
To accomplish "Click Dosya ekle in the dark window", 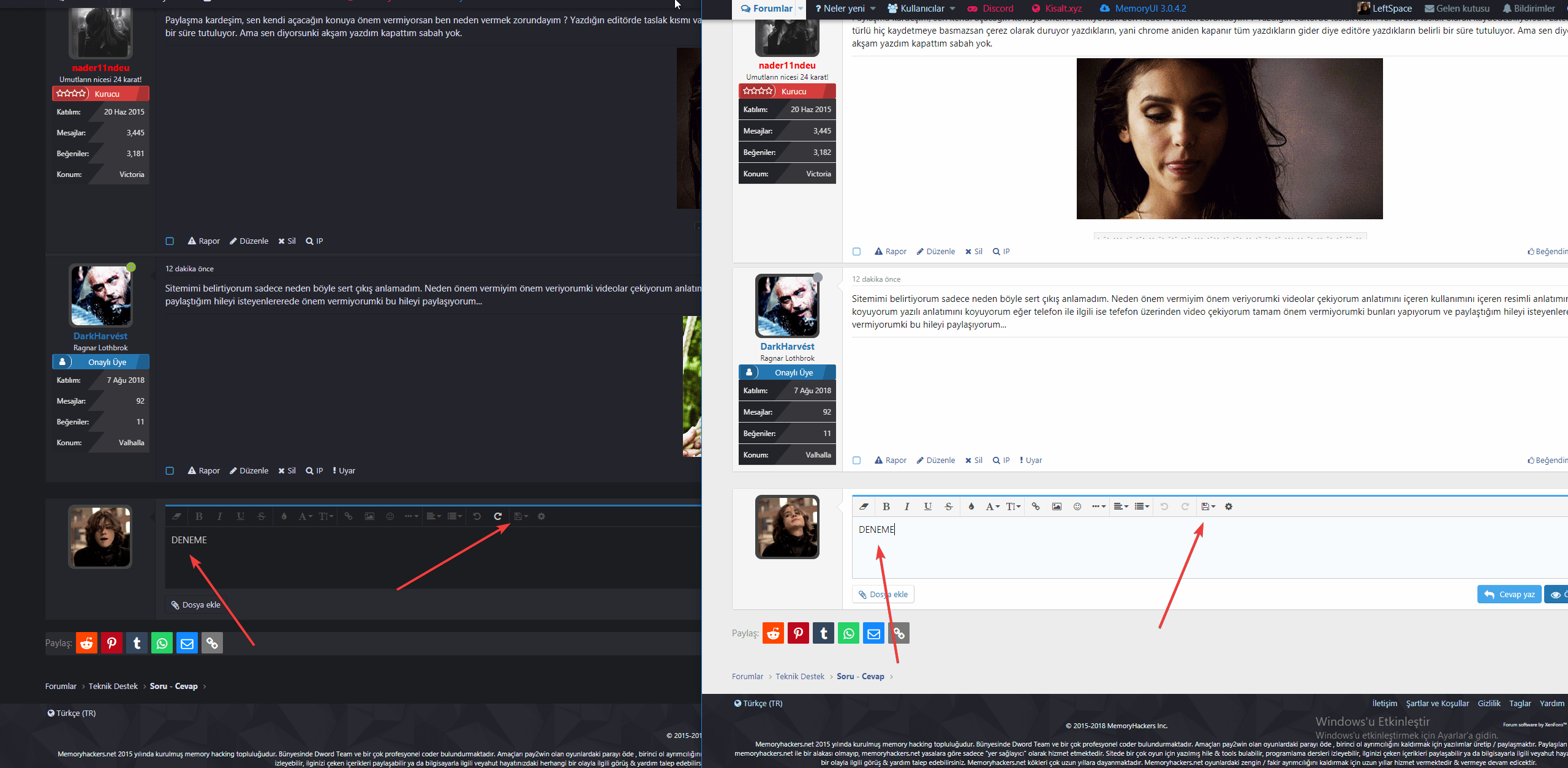I will point(195,605).
